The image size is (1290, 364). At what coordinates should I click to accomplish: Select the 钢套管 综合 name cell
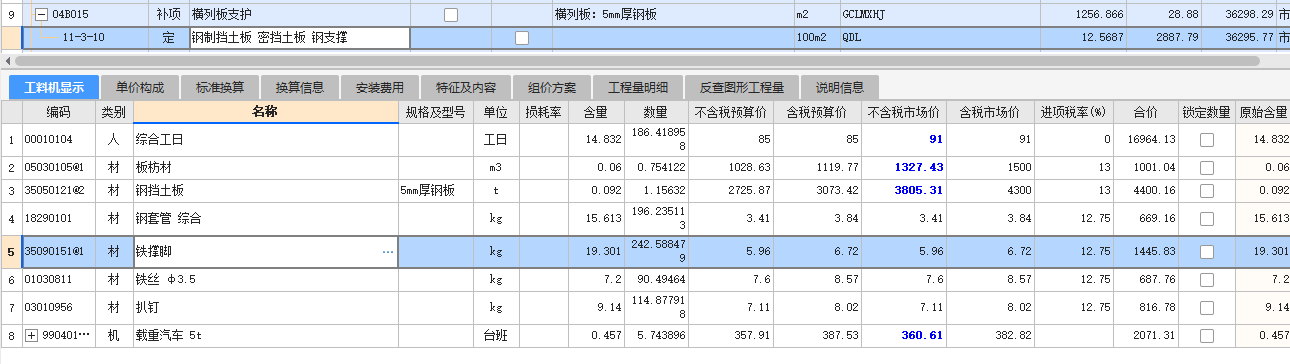[x=265, y=218]
